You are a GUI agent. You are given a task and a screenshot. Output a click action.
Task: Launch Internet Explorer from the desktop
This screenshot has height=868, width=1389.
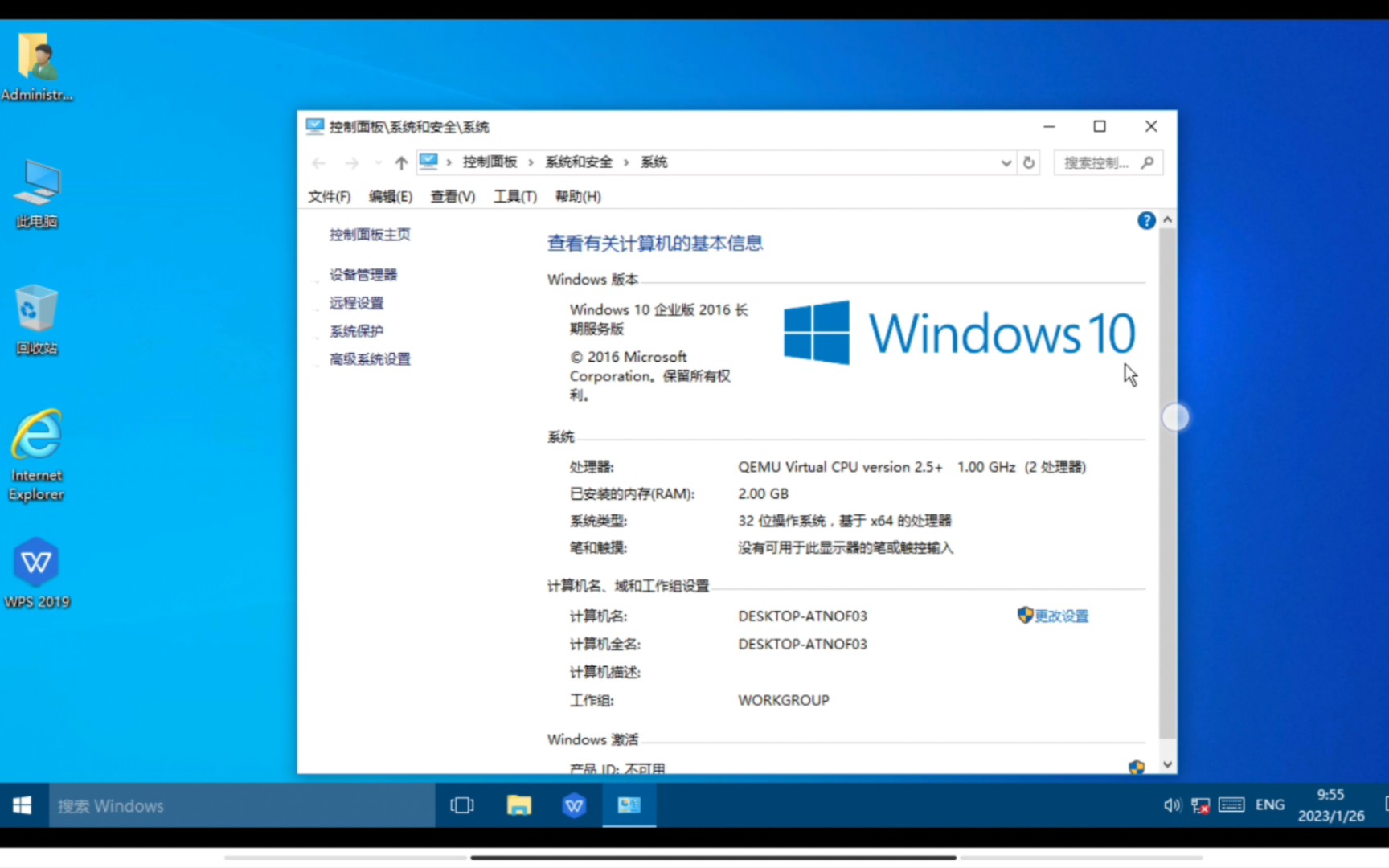36,456
